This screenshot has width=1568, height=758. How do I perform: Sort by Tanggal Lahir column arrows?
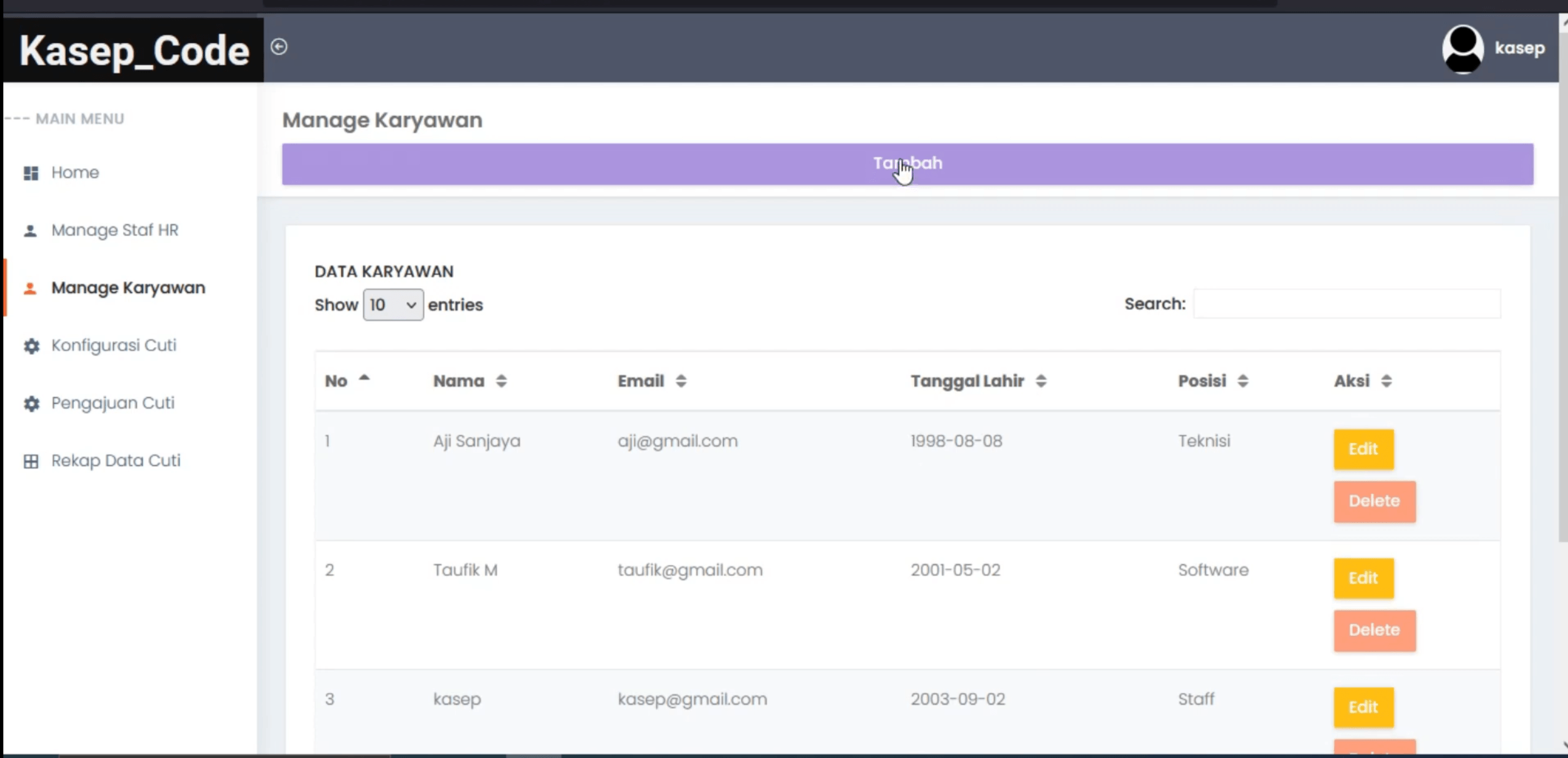(x=1041, y=381)
